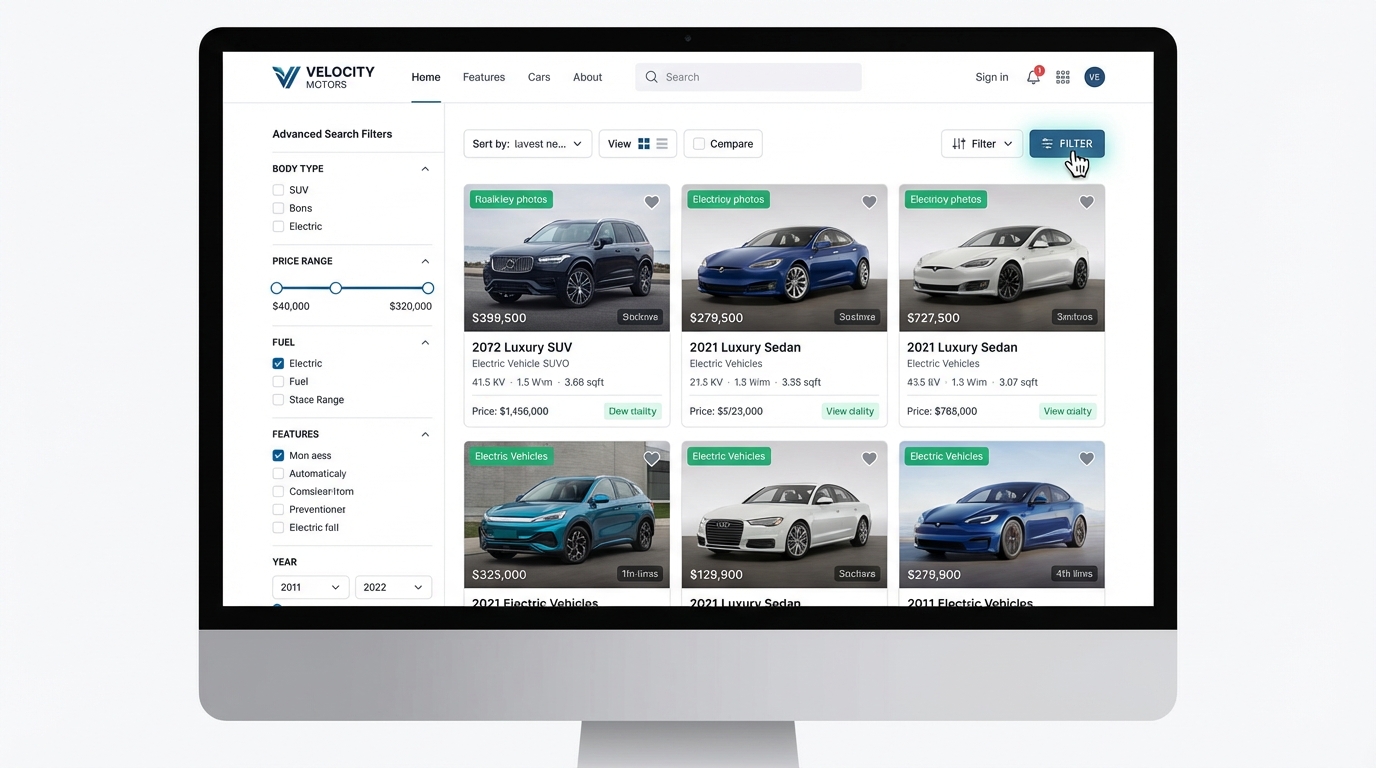Open the Sort by dropdown

(x=527, y=143)
